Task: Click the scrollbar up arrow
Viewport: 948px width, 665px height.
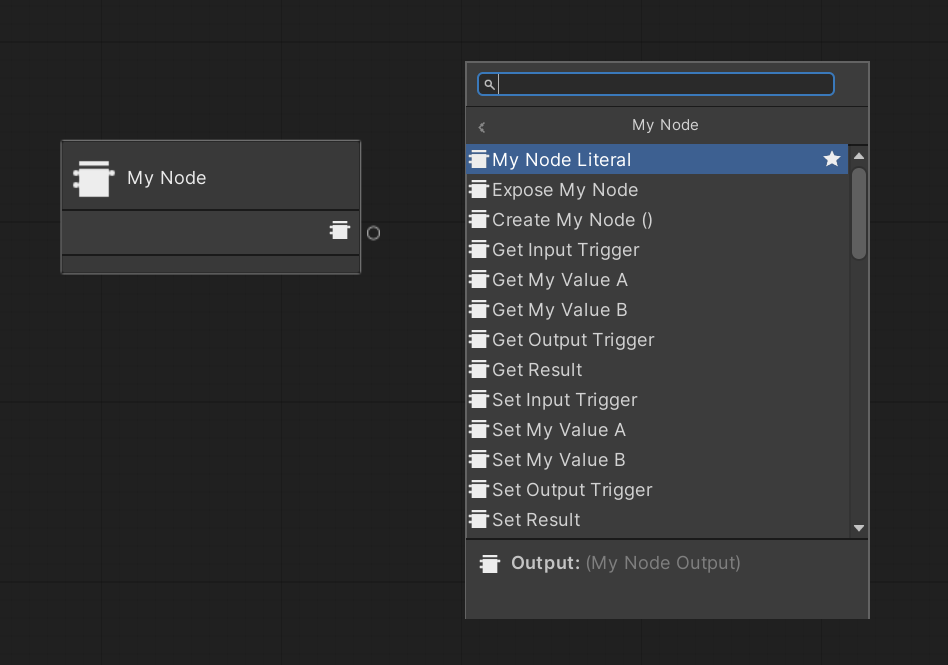Action: coord(858,156)
